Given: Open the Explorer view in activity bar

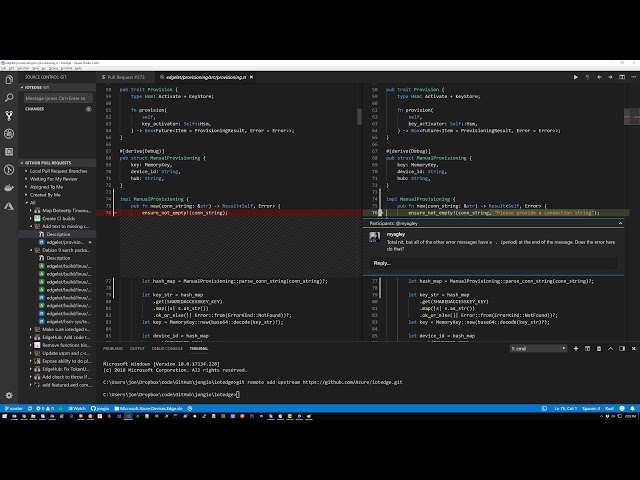Looking at the screenshot, I should tap(9, 80).
